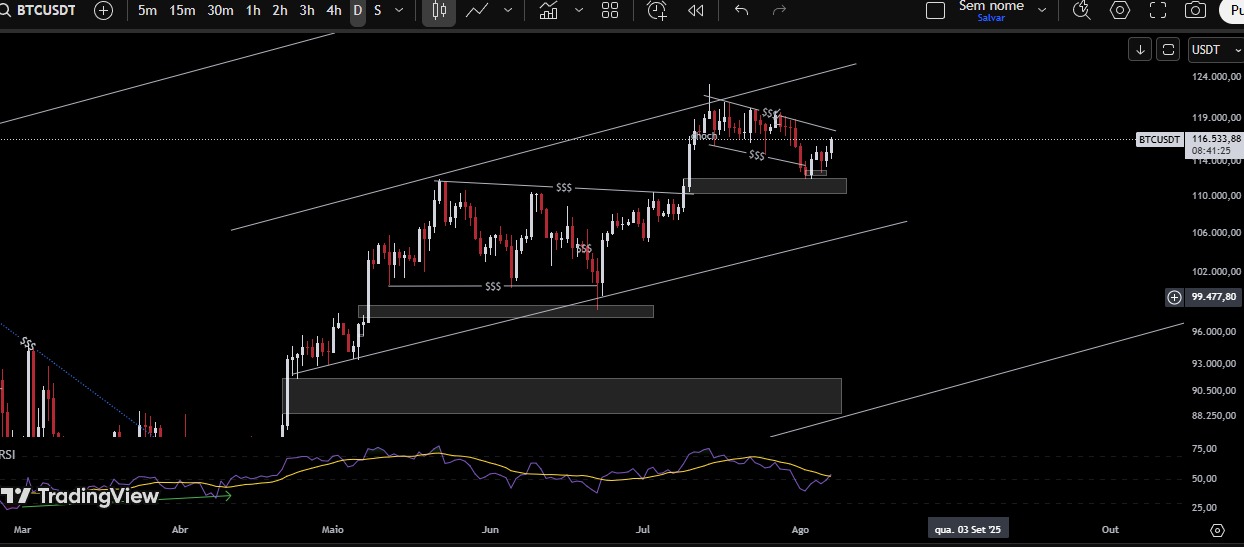This screenshot has height=547, width=1244.
Task: Select the 2h timeframe
Action: [280, 11]
